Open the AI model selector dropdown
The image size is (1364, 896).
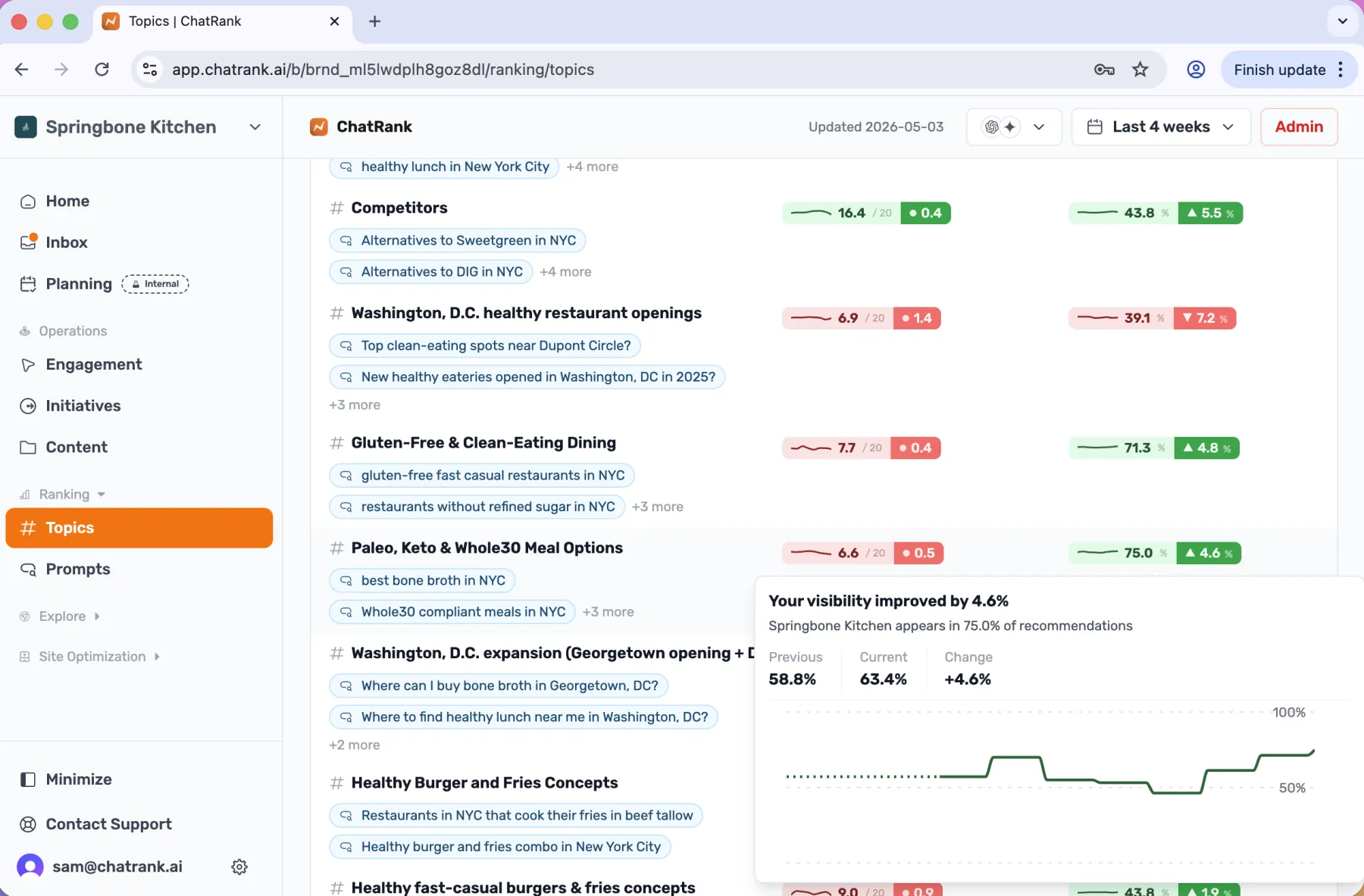point(1013,126)
